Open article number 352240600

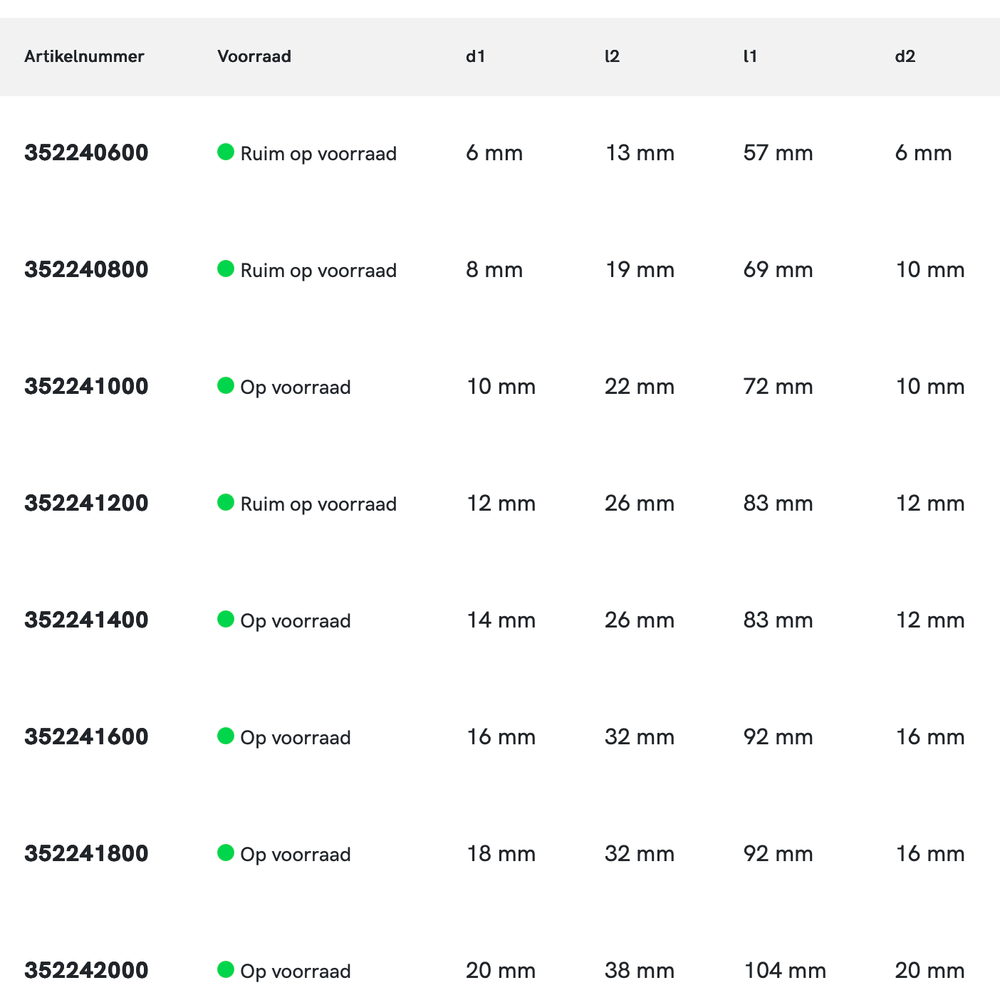click(x=86, y=153)
